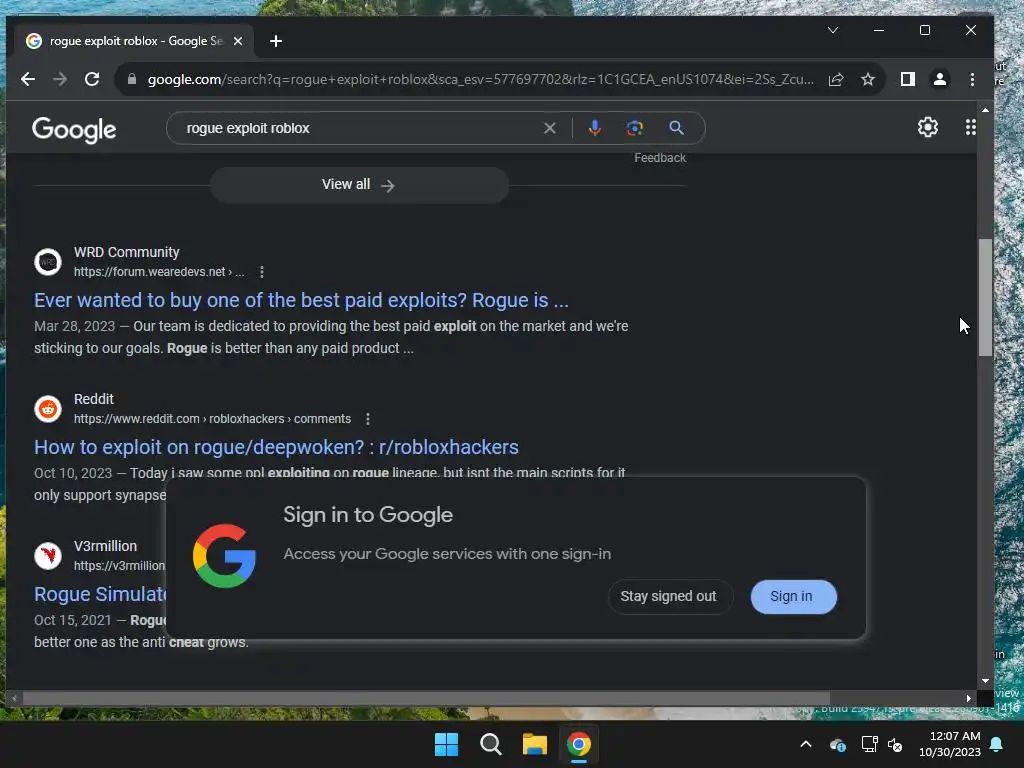View site information lock icon
The width and height of the screenshot is (1024, 768).
click(132, 80)
